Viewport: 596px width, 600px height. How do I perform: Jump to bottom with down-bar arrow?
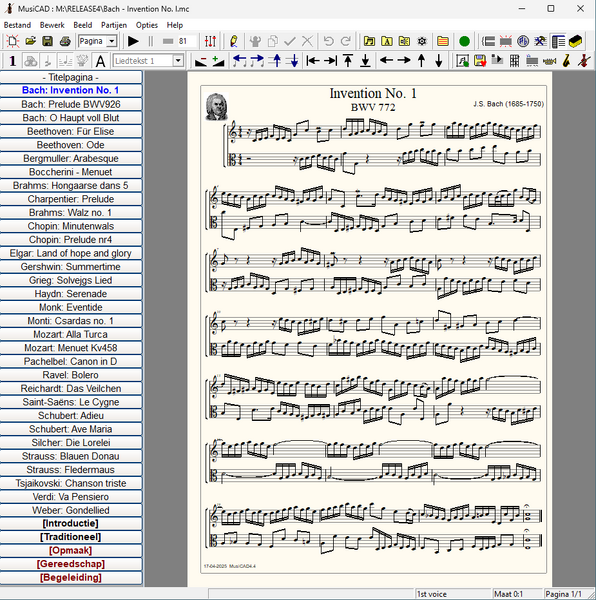(x=366, y=60)
